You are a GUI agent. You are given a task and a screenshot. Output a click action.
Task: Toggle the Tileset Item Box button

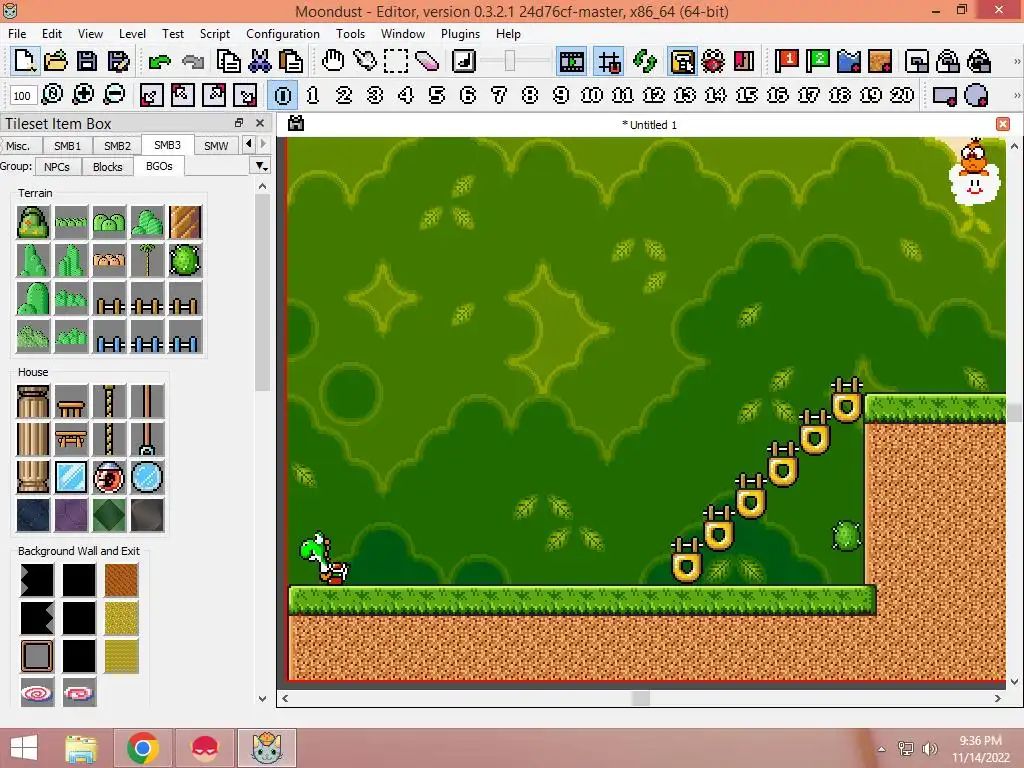pos(682,61)
